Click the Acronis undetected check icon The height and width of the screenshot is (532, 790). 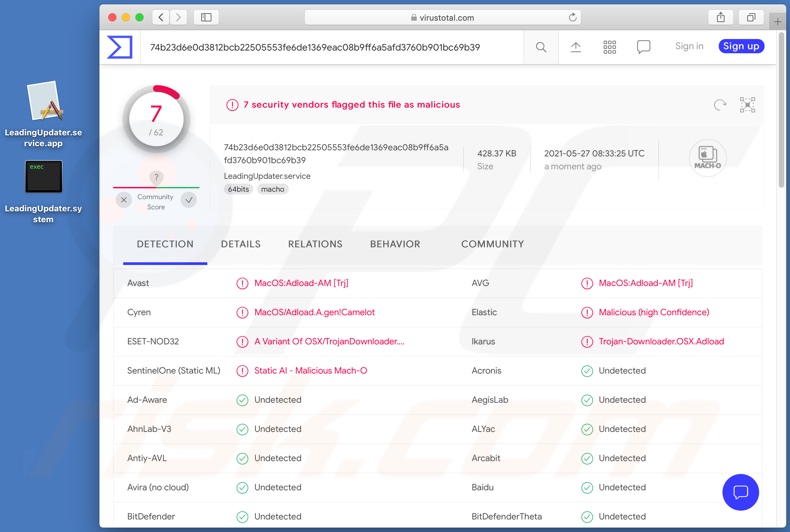click(587, 371)
